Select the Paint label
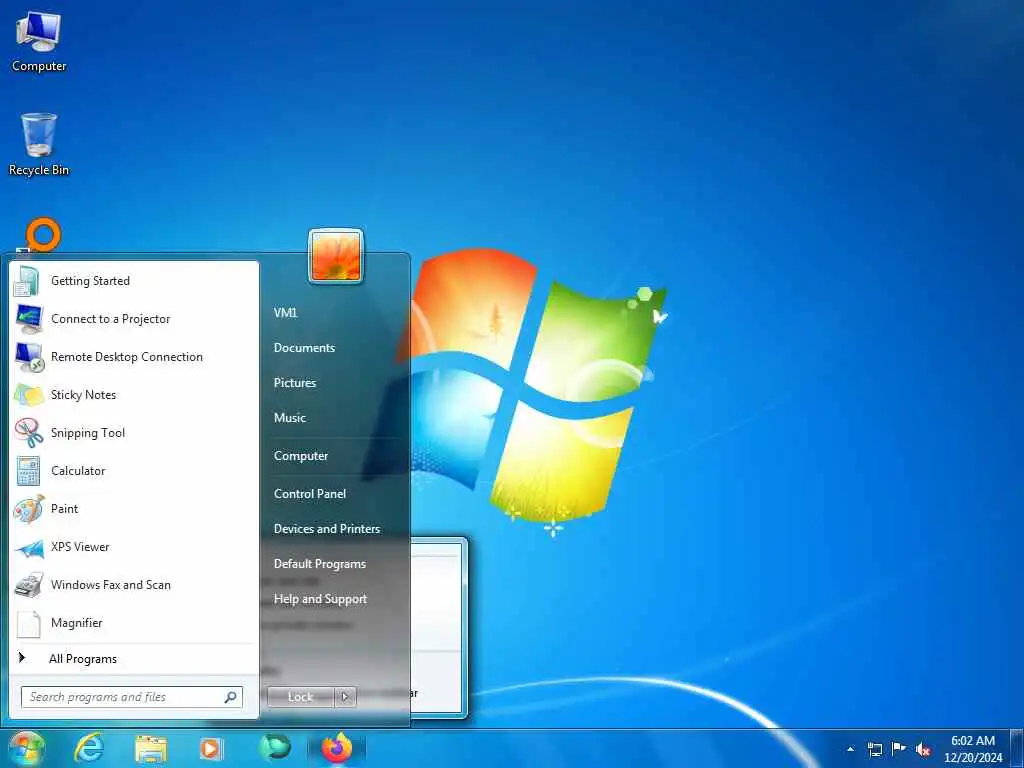This screenshot has height=768, width=1024. click(x=64, y=509)
